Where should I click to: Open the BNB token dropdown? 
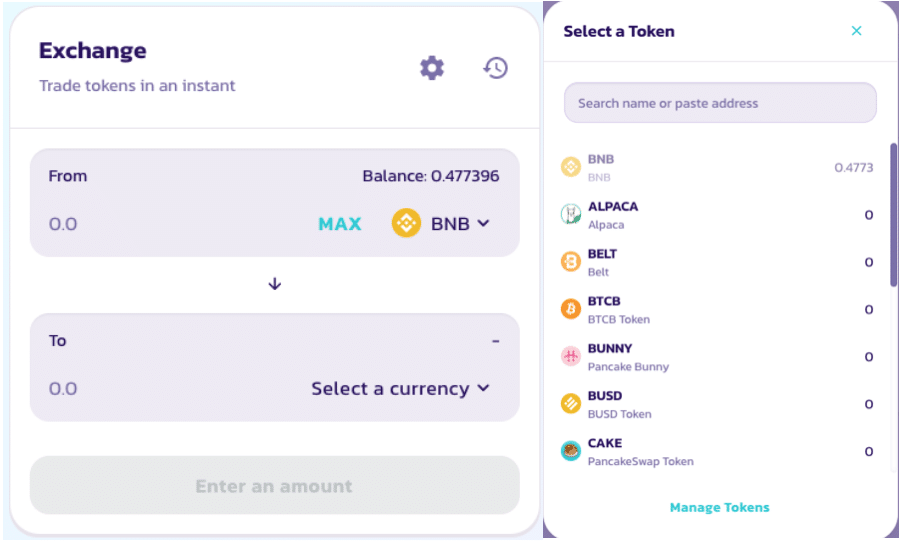tap(442, 223)
